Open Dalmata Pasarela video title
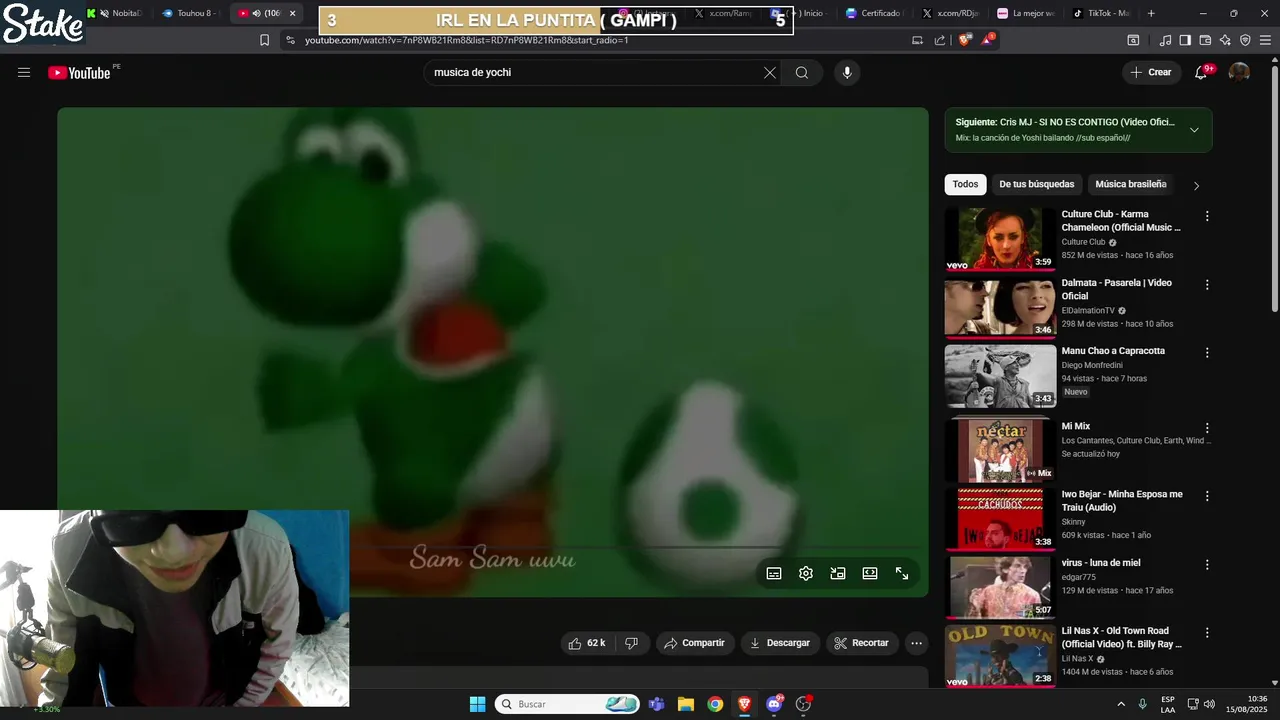Screen dimensions: 1280x720 [1117, 289]
